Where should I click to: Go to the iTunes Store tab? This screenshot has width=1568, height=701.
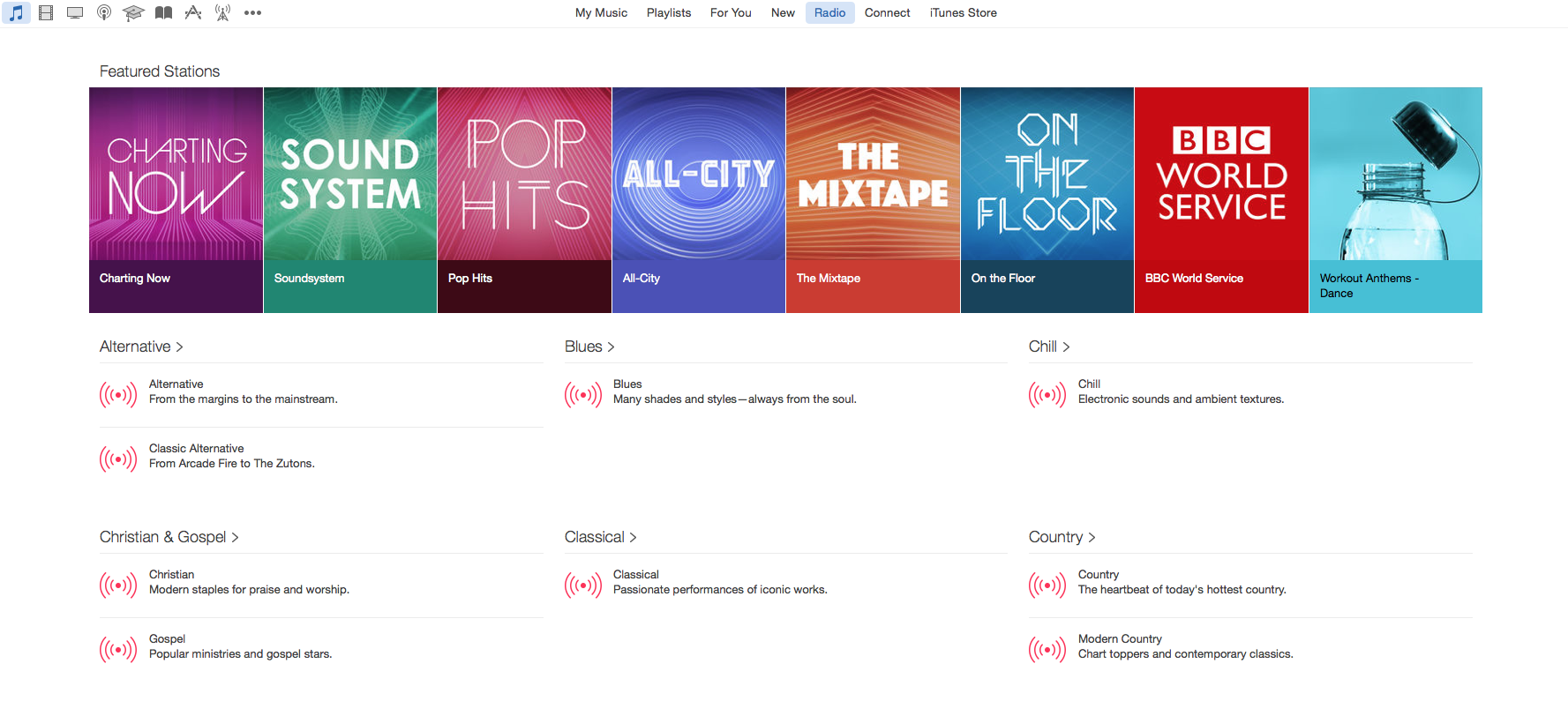[x=963, y=13]
